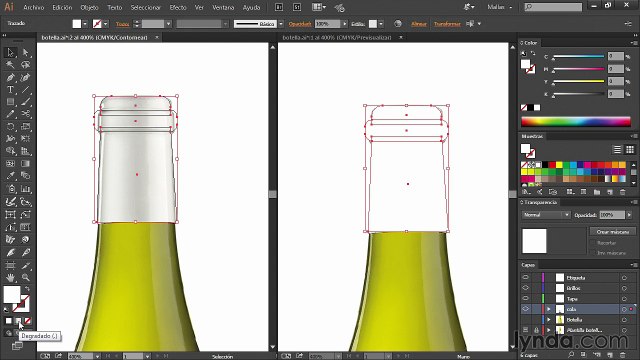Open the workspace switcher dropdown in menu bar
The height and width of the screenshot is (360, 640).
(x=499, y=7)
